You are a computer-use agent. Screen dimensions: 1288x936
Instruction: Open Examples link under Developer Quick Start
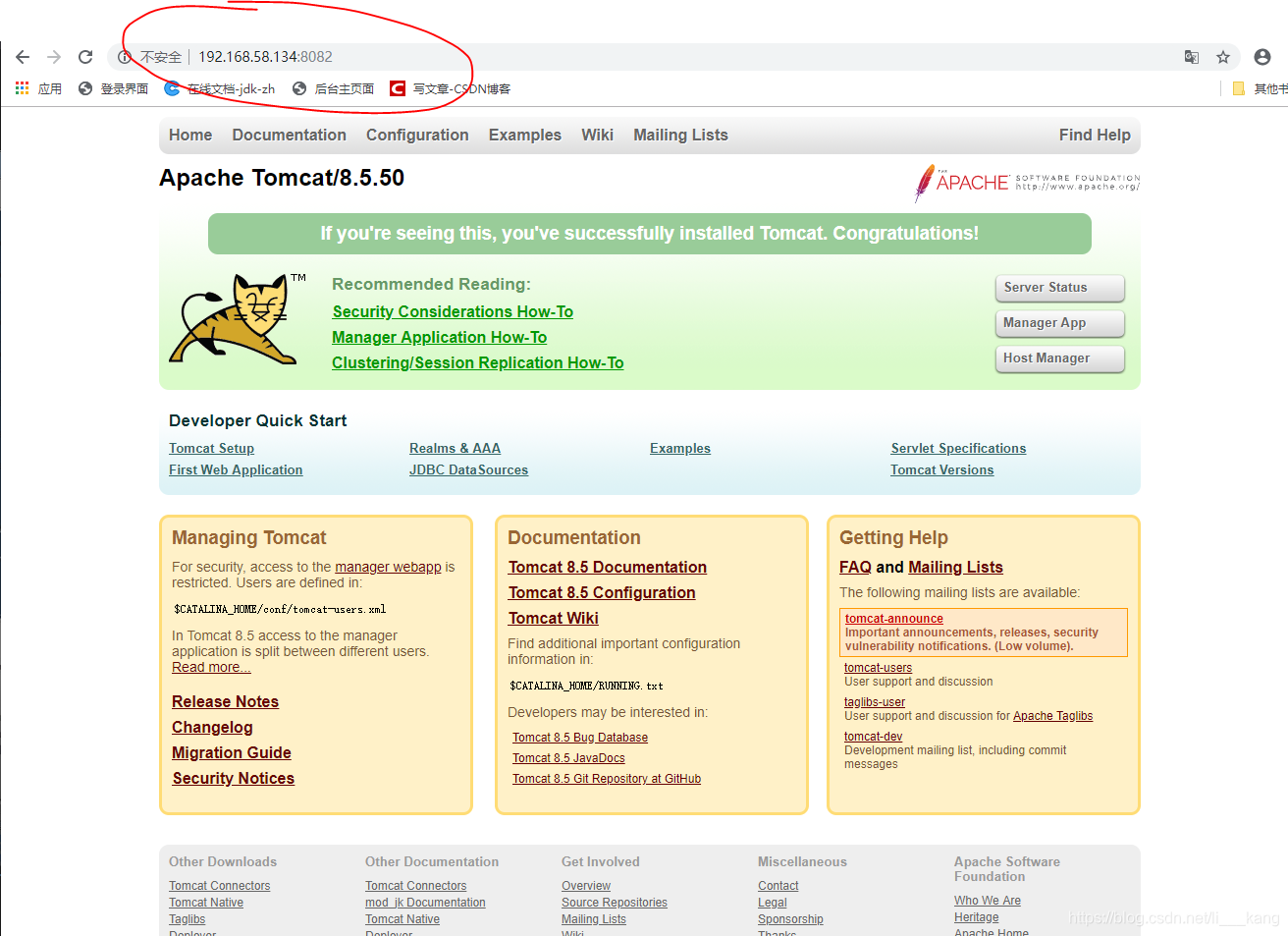click(x=680, y=449)
